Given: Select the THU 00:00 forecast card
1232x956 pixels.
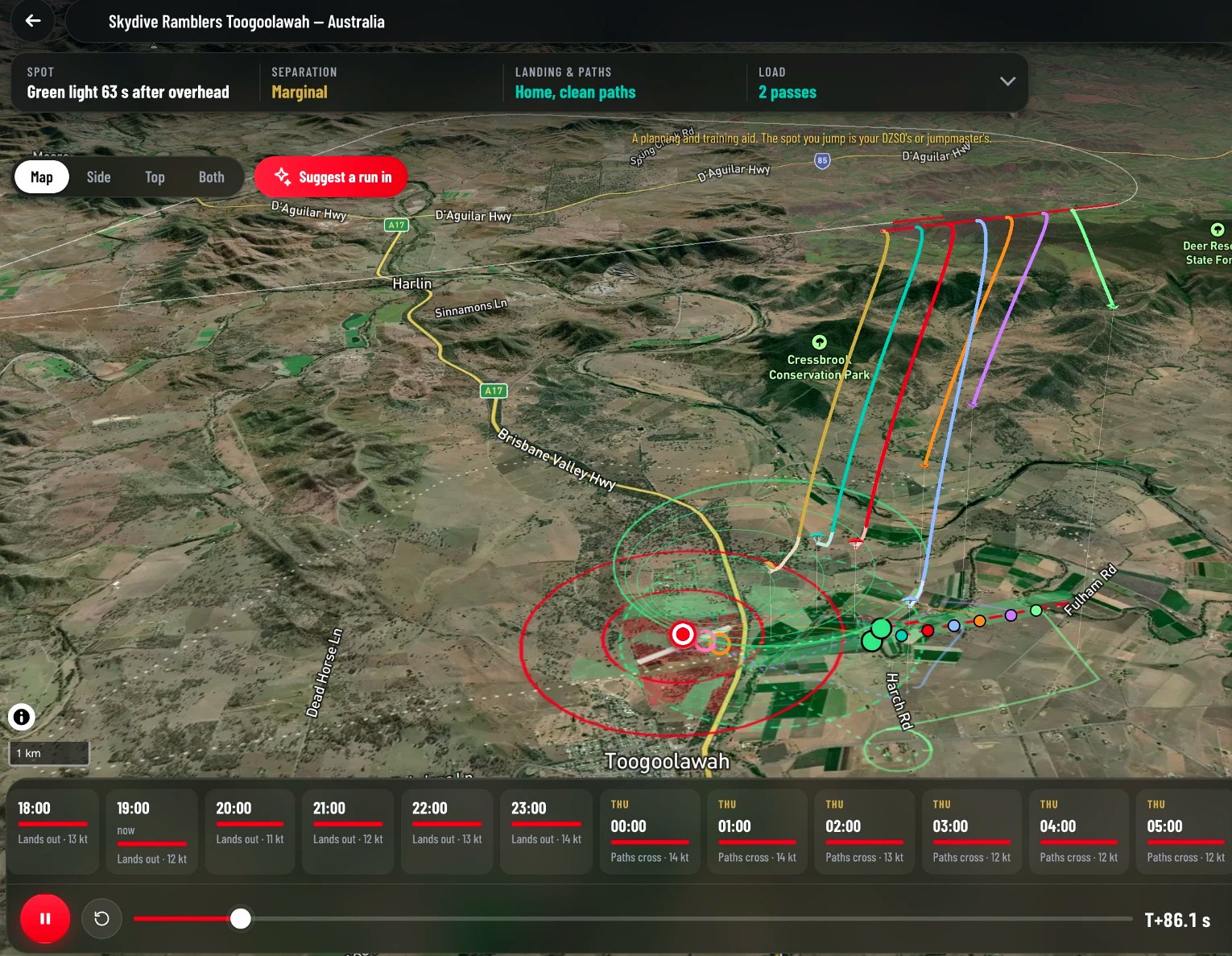Looking at the screenshot, I should point(650,830).
